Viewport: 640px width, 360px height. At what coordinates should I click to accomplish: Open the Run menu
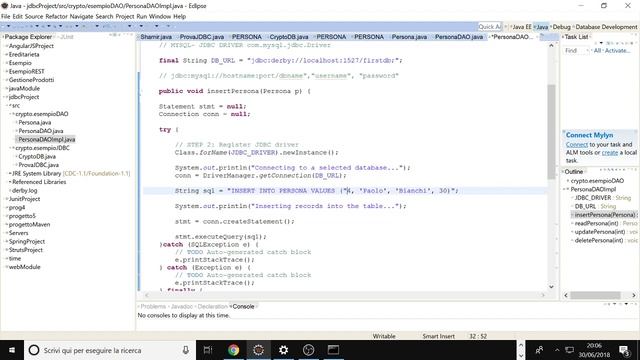(142, 16)
